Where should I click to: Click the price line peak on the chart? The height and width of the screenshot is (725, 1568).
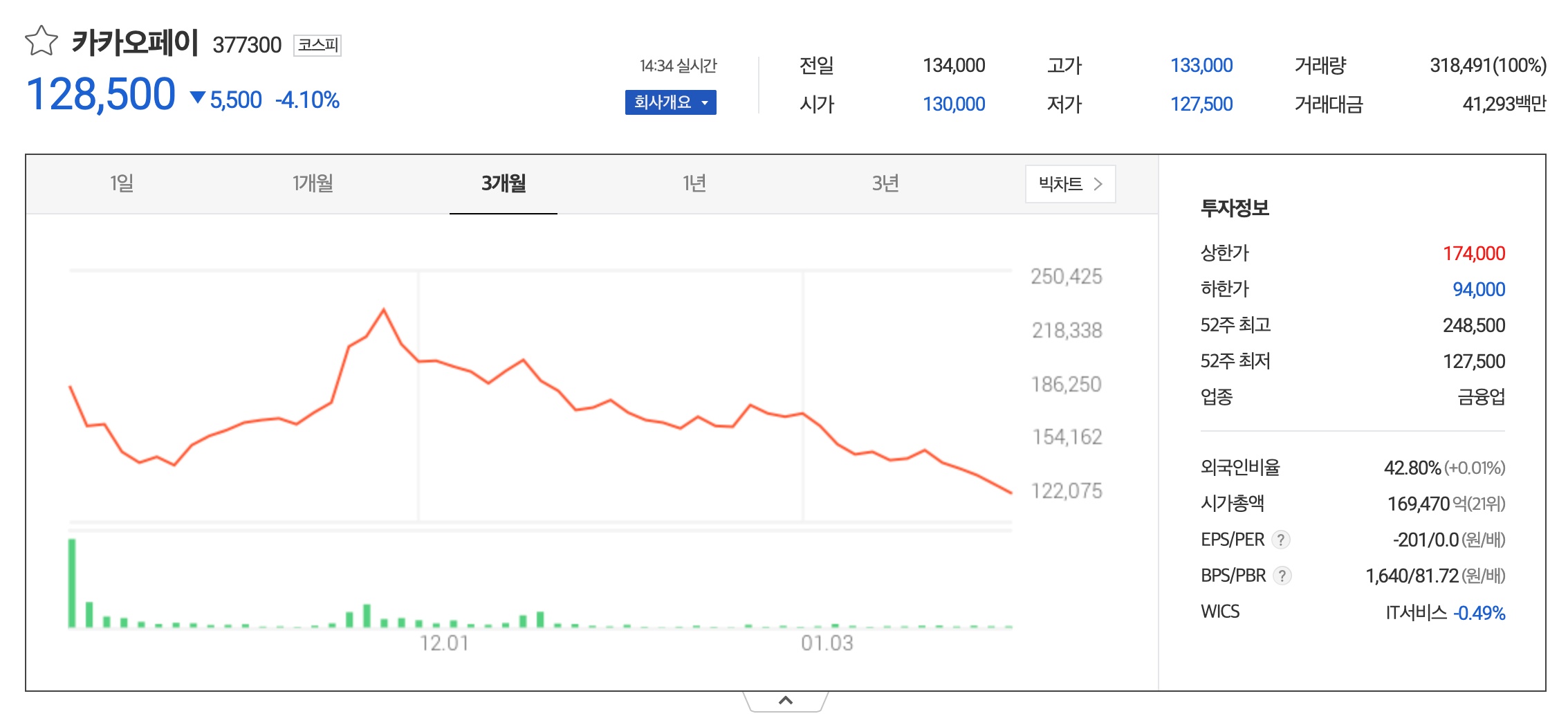384,310
